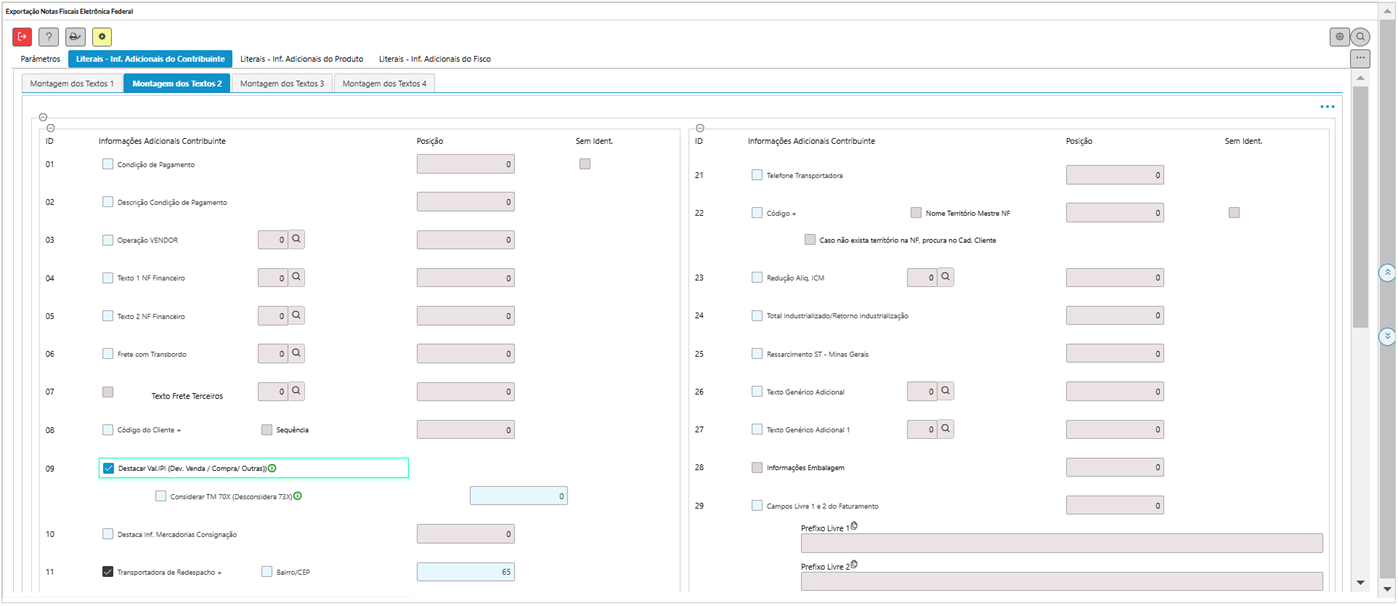Screen dimensions: 1398x606
Task: Click the blue three-dot options button
Action: point(1327,106)
